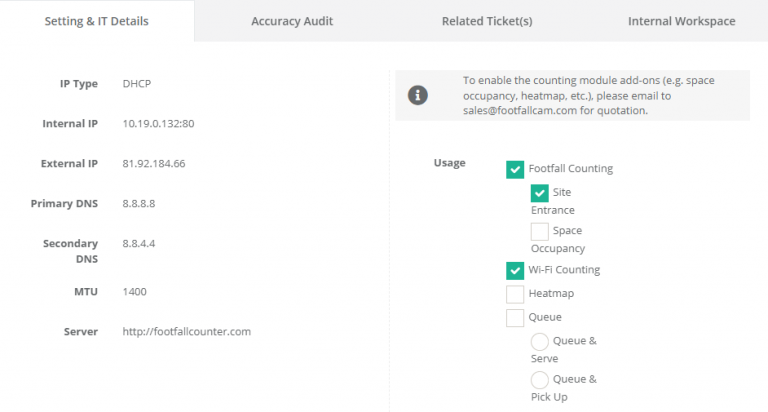
Task: Click the info icon in notice banner
Action: (x=418, y=95)
